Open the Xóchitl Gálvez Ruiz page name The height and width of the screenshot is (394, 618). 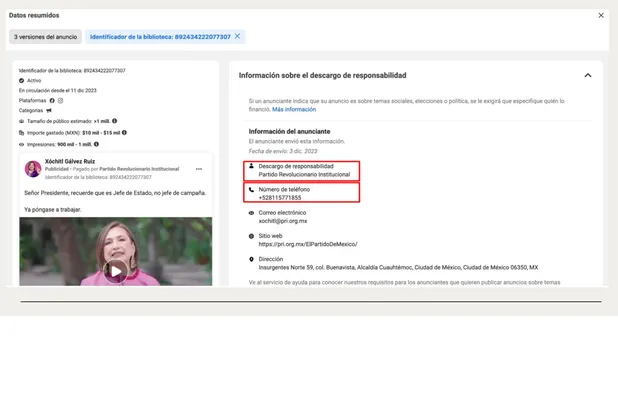(x=70, y=162)
